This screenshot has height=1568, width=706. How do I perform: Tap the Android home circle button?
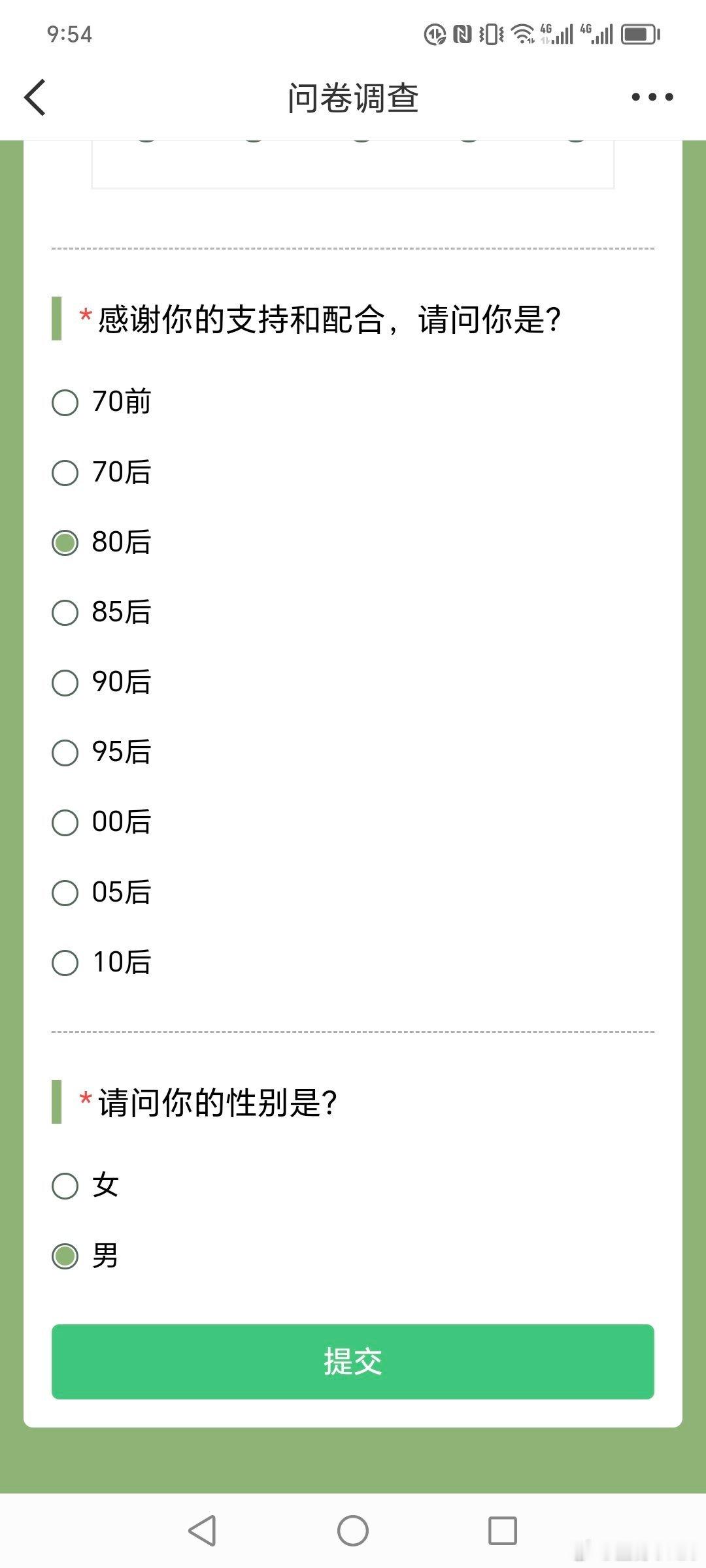point(353,1530)
